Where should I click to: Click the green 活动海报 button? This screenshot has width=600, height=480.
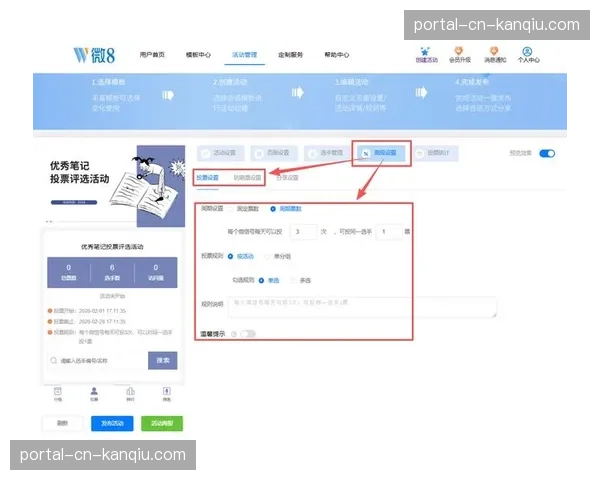(x=162, y=423)
